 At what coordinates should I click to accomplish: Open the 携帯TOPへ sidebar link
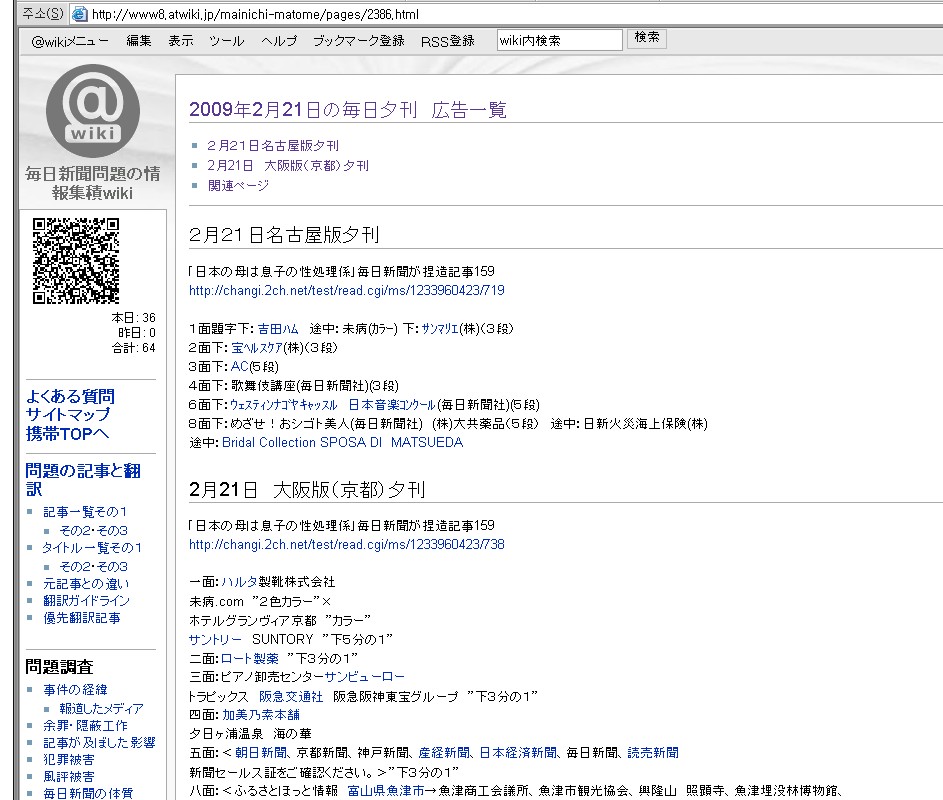67,433
